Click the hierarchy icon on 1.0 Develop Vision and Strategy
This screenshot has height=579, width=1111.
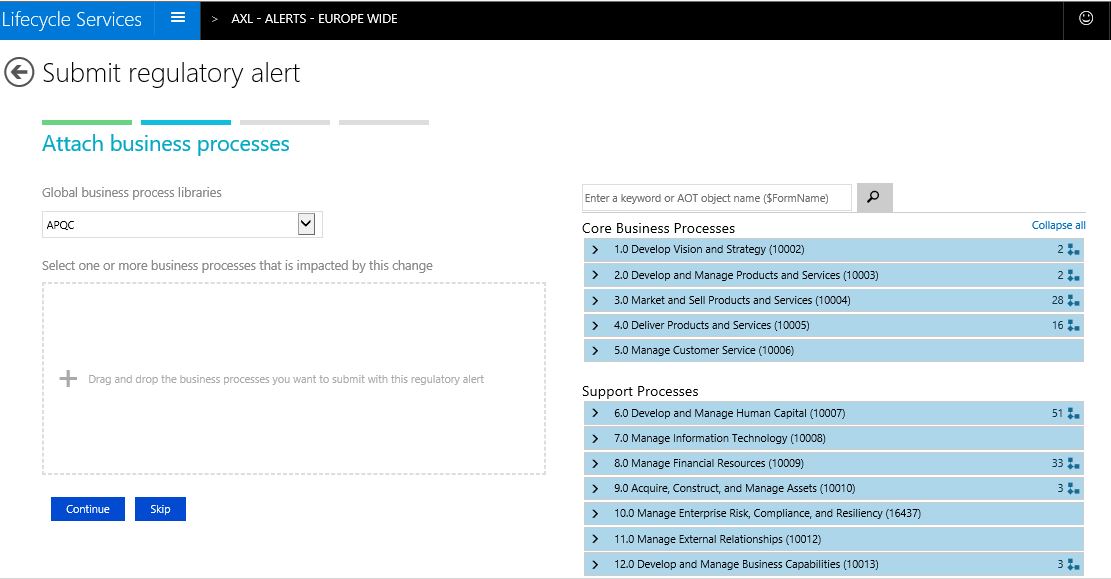click(x=1073, y=250)
